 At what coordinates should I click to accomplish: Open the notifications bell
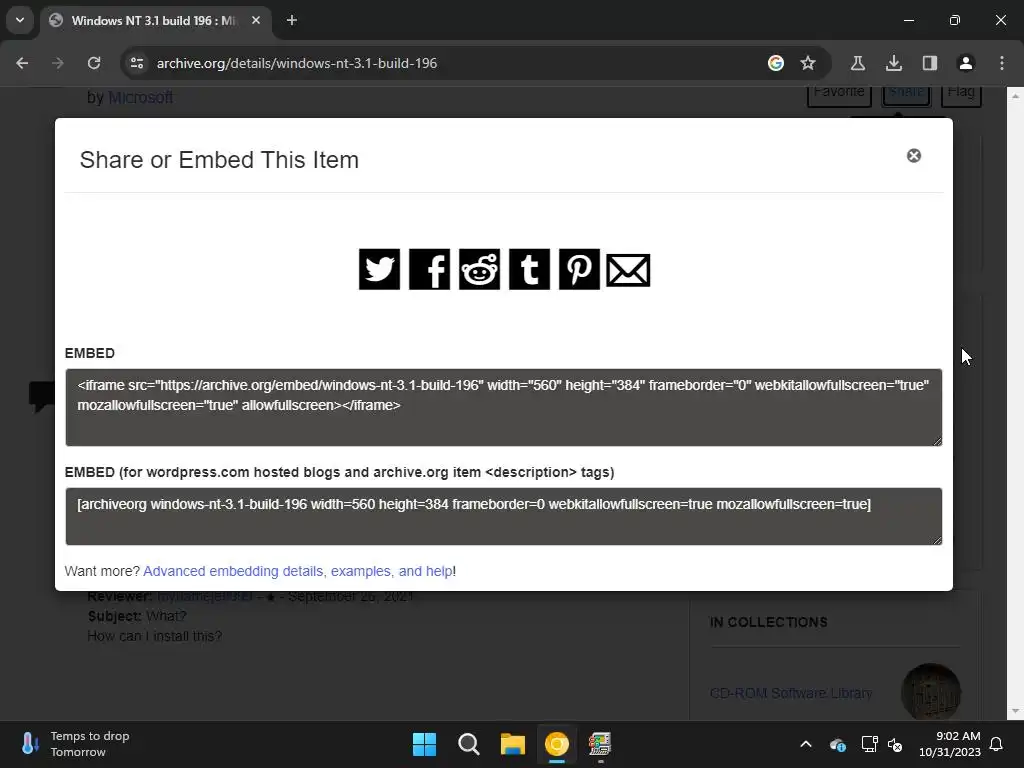pyautogui.click(x=997, y=744)
